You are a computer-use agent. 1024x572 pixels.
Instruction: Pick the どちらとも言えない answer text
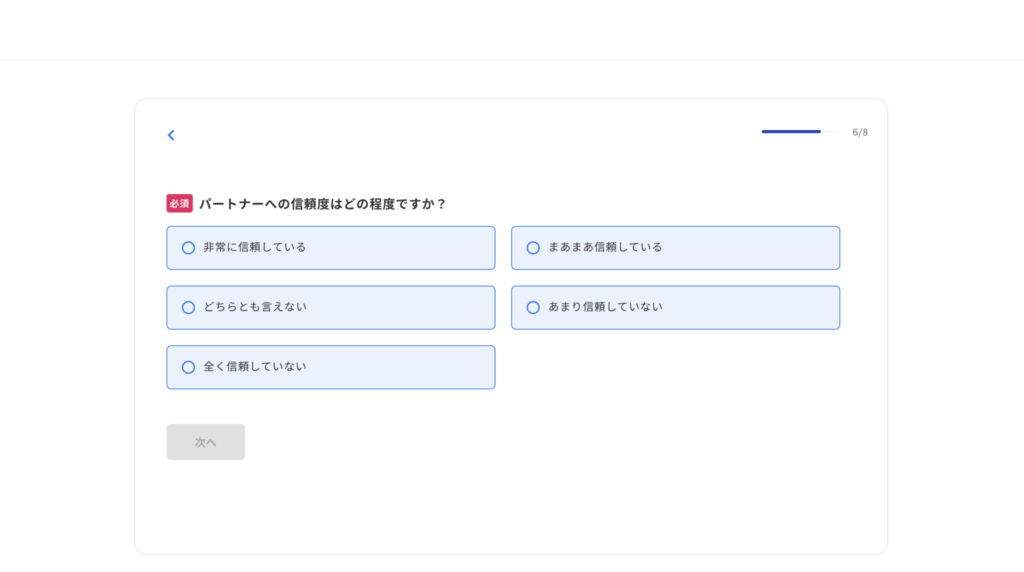(x=255, y=307)
